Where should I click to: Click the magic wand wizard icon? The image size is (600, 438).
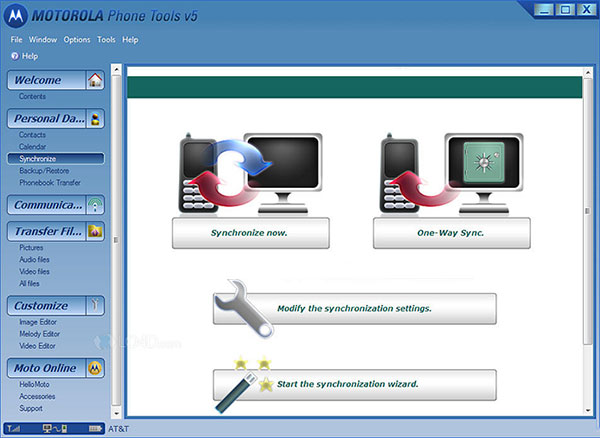[x=244, y=384]
